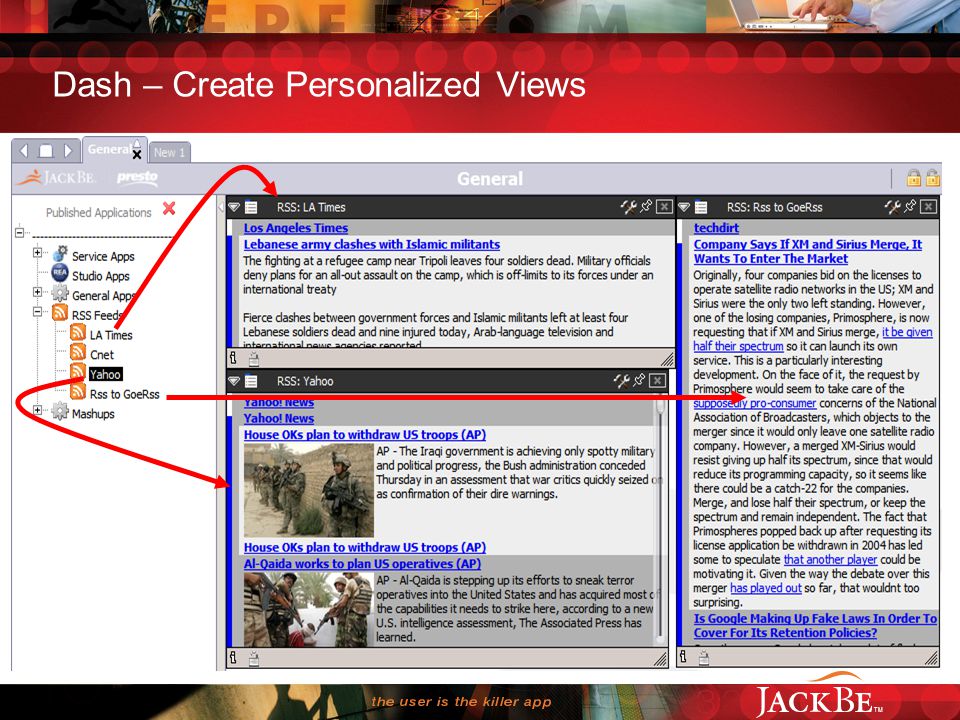Click the small padlock icon in Rss to GoeRss footer

704,658
